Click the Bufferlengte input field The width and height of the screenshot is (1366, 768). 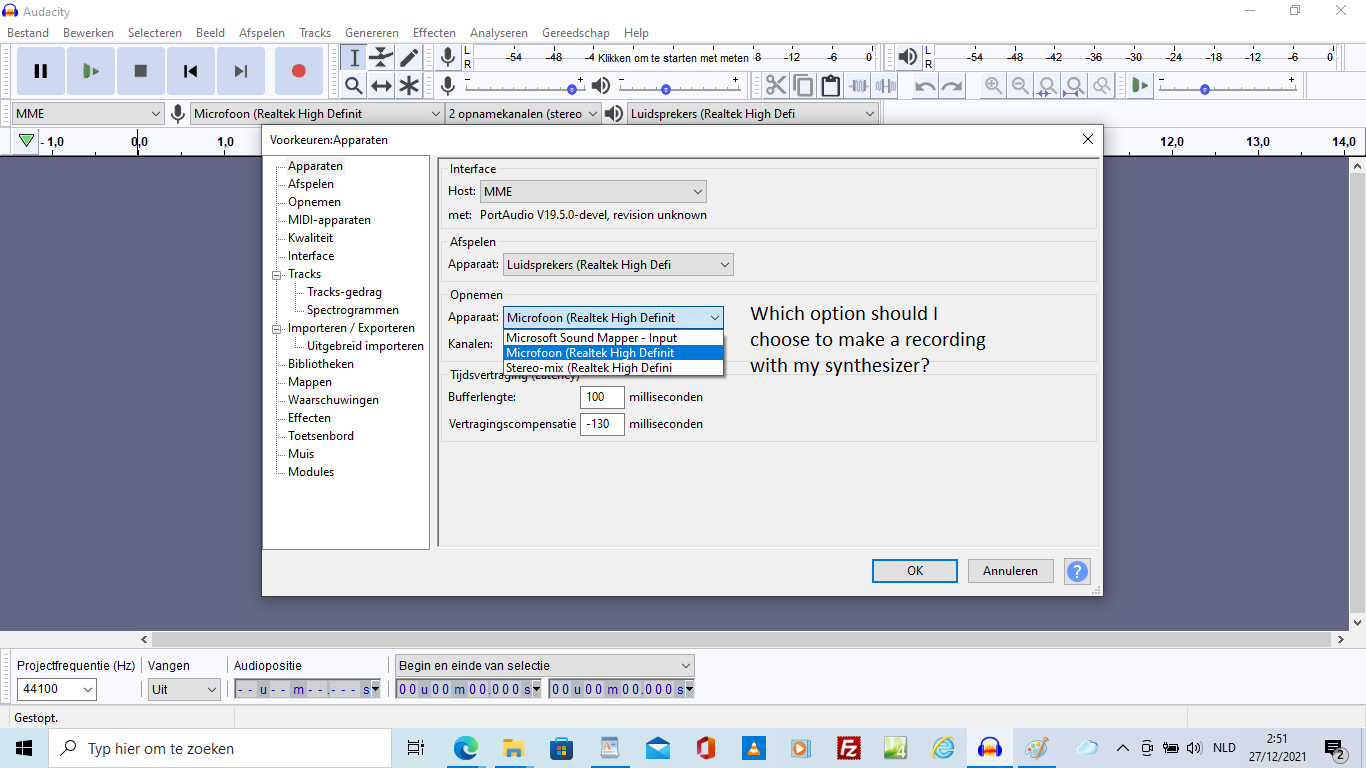pos(603,397)
